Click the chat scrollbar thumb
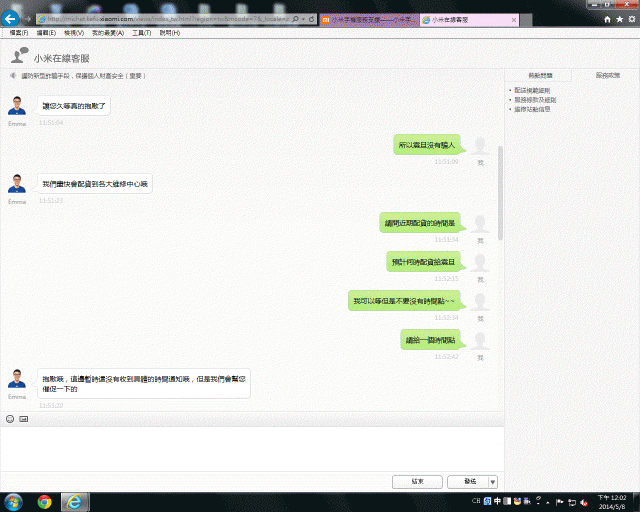Image resolution: width=640 pixels, height=512 pixels. 500,193
